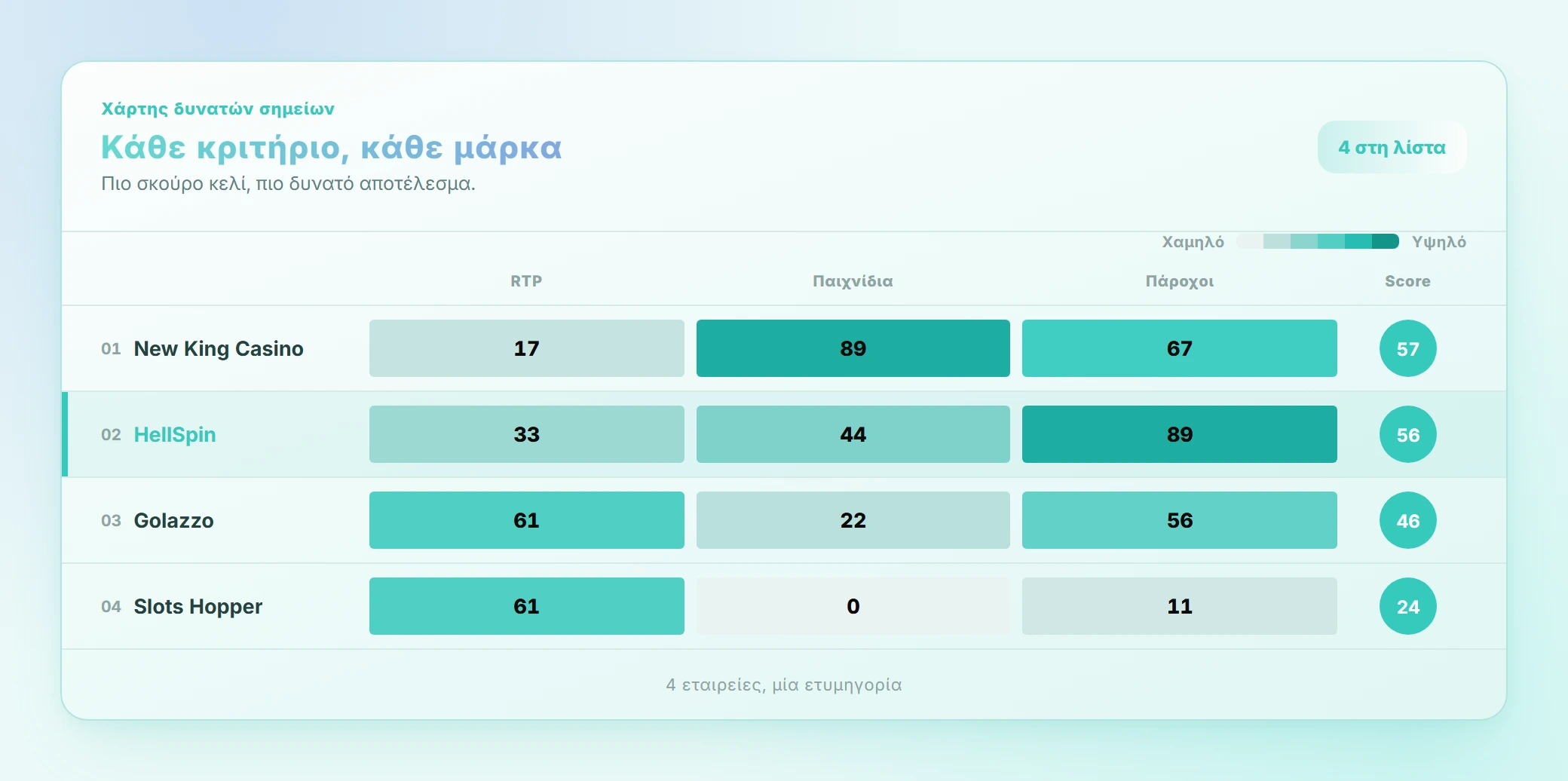1568x781 pixels.
Task: Click the Υψηλό legend label
Action: [1439, 242]
